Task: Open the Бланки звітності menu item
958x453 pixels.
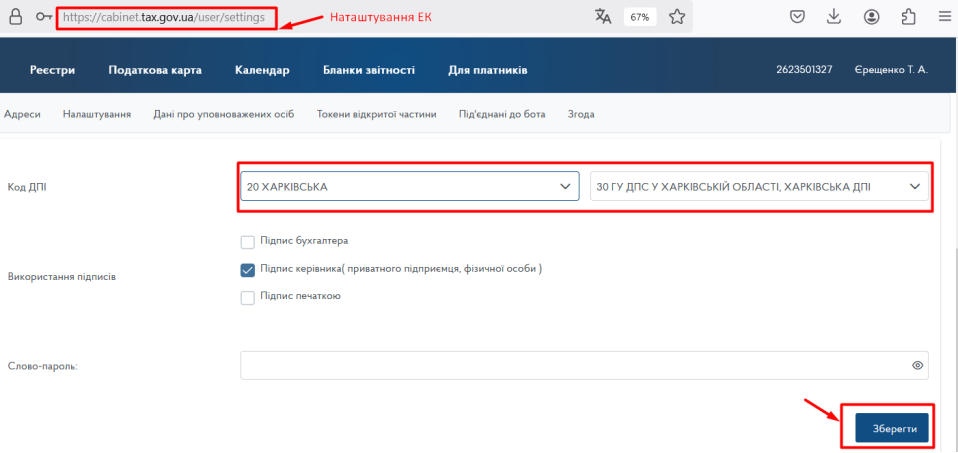Action: click(x=369, y=70)
